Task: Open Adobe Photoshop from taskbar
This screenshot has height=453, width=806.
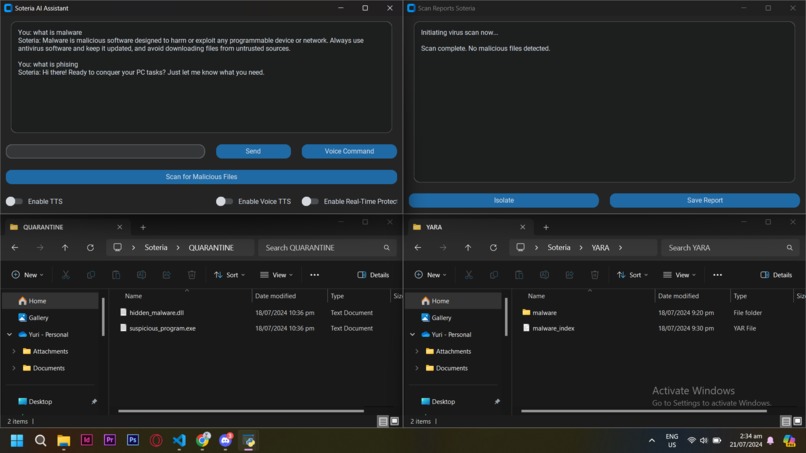Action: (133, 441)
